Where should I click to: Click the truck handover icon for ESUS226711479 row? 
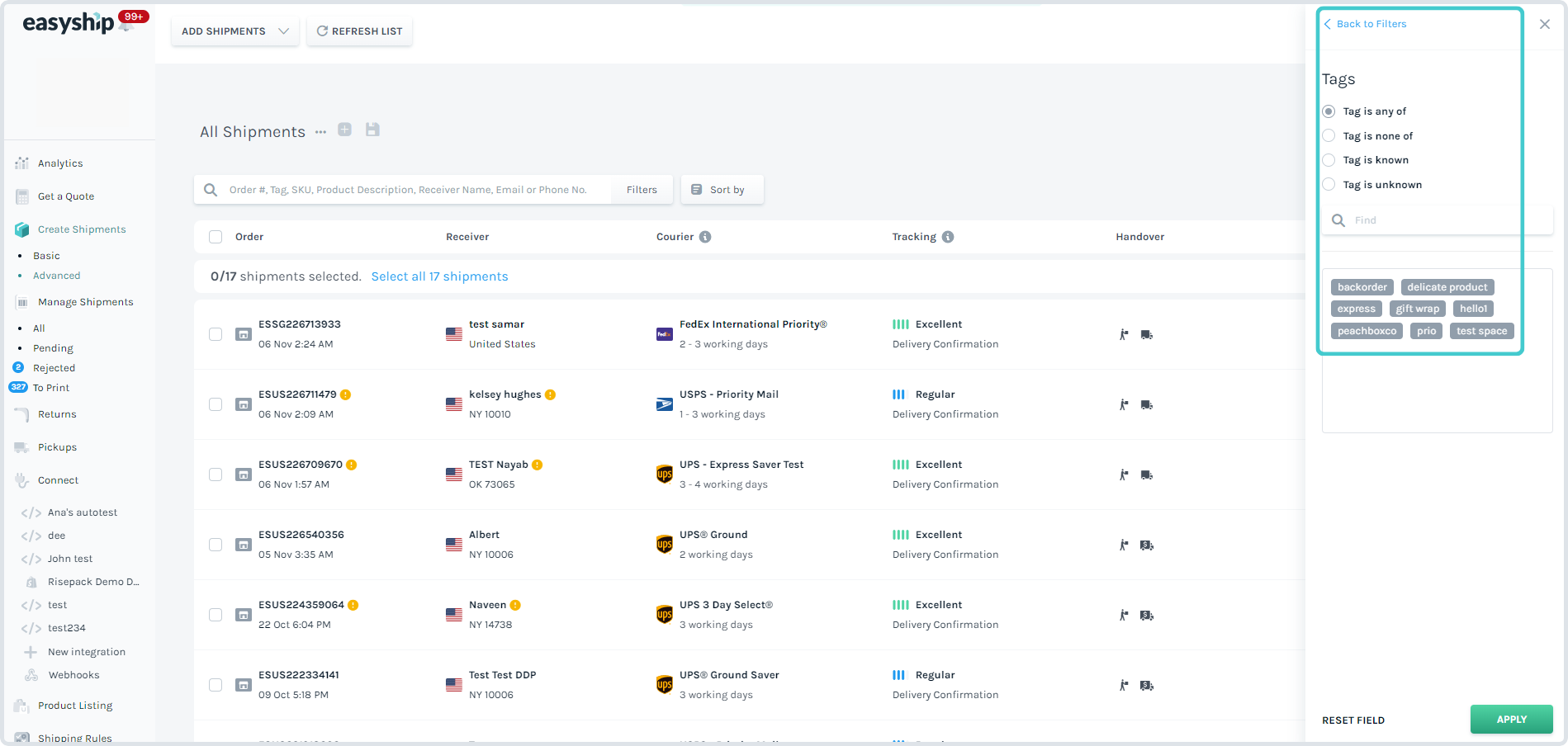1147,404
